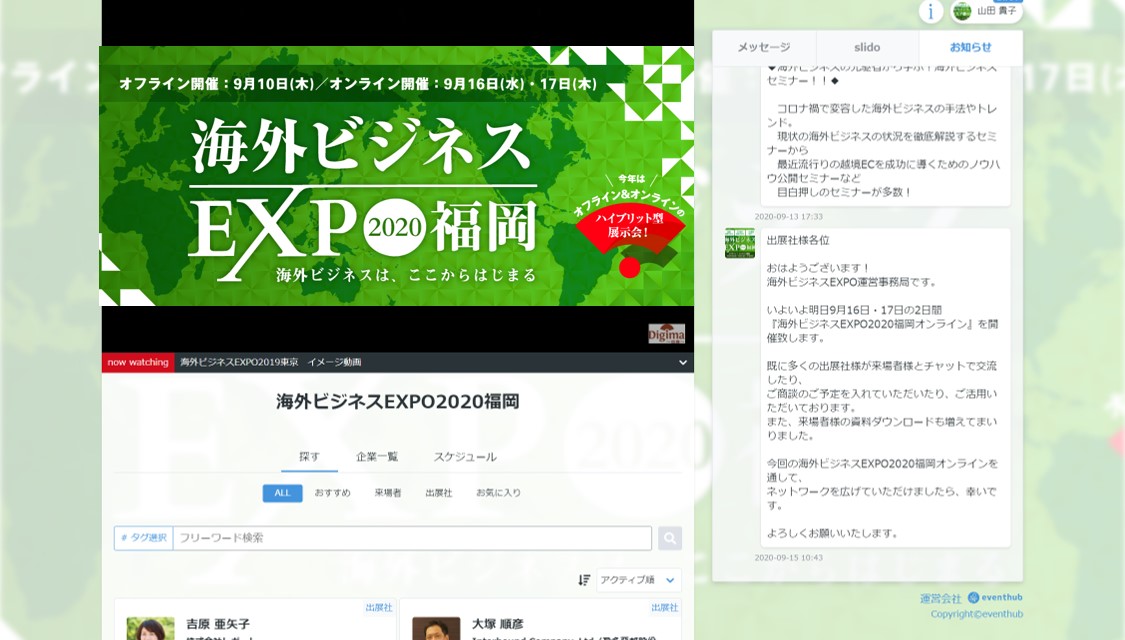Click the info icon at top right

point(931,11)
